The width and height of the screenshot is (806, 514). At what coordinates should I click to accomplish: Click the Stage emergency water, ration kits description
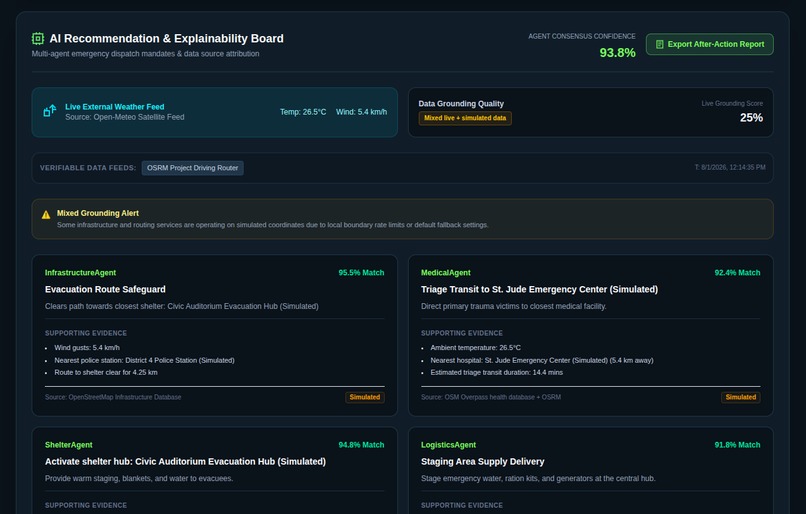pyautogui.click(x=538, y=479)
